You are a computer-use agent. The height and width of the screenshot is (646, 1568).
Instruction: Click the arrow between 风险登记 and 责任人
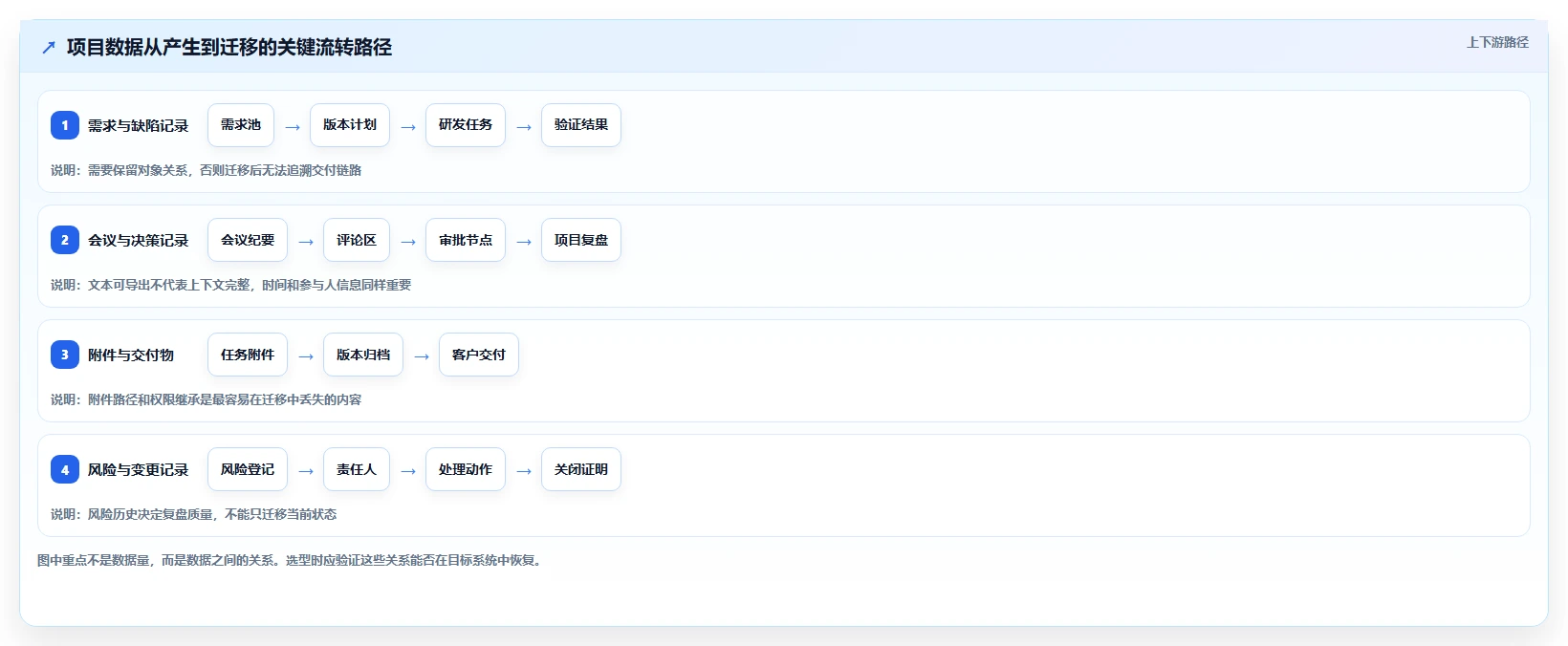tap(306, 471)
